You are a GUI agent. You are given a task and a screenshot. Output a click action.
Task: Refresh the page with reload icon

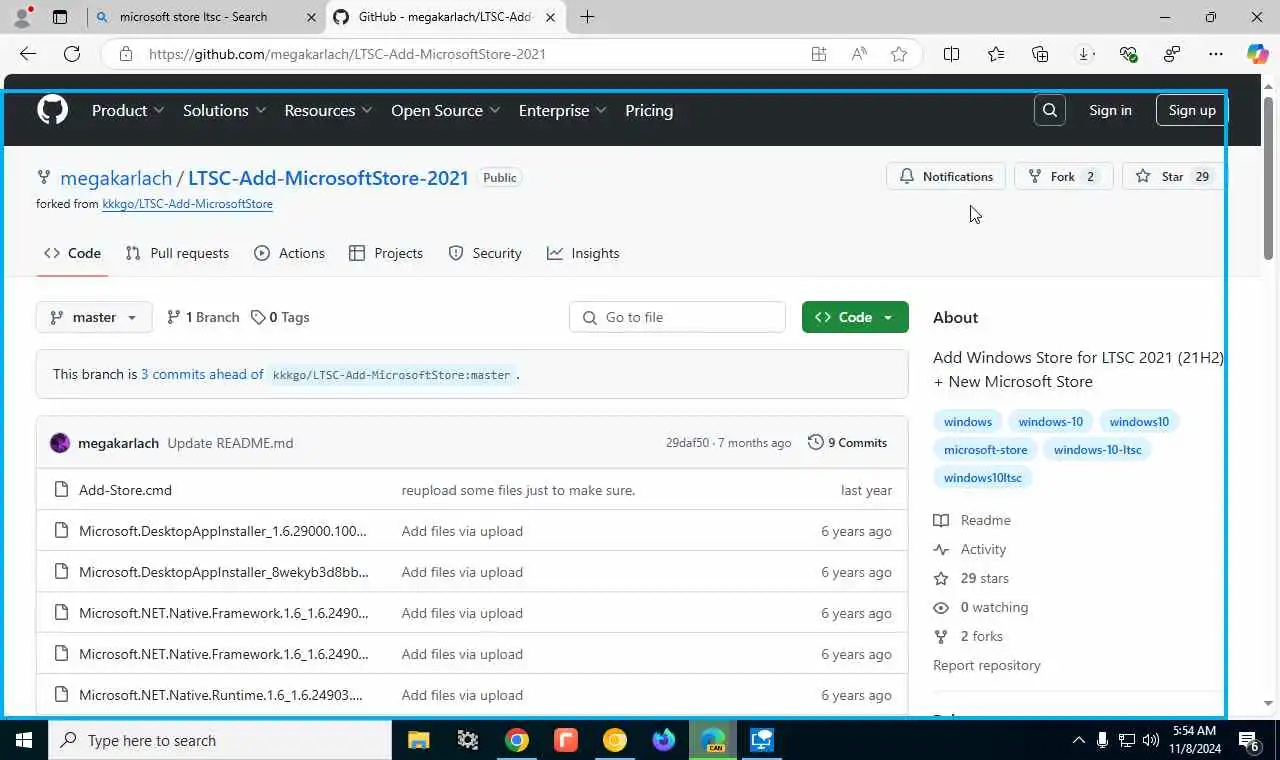(x=72, y=54)
